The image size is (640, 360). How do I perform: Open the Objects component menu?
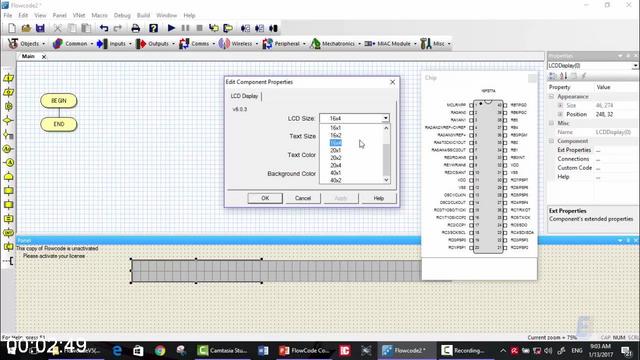pyautogui.click(x=27, y=44)
